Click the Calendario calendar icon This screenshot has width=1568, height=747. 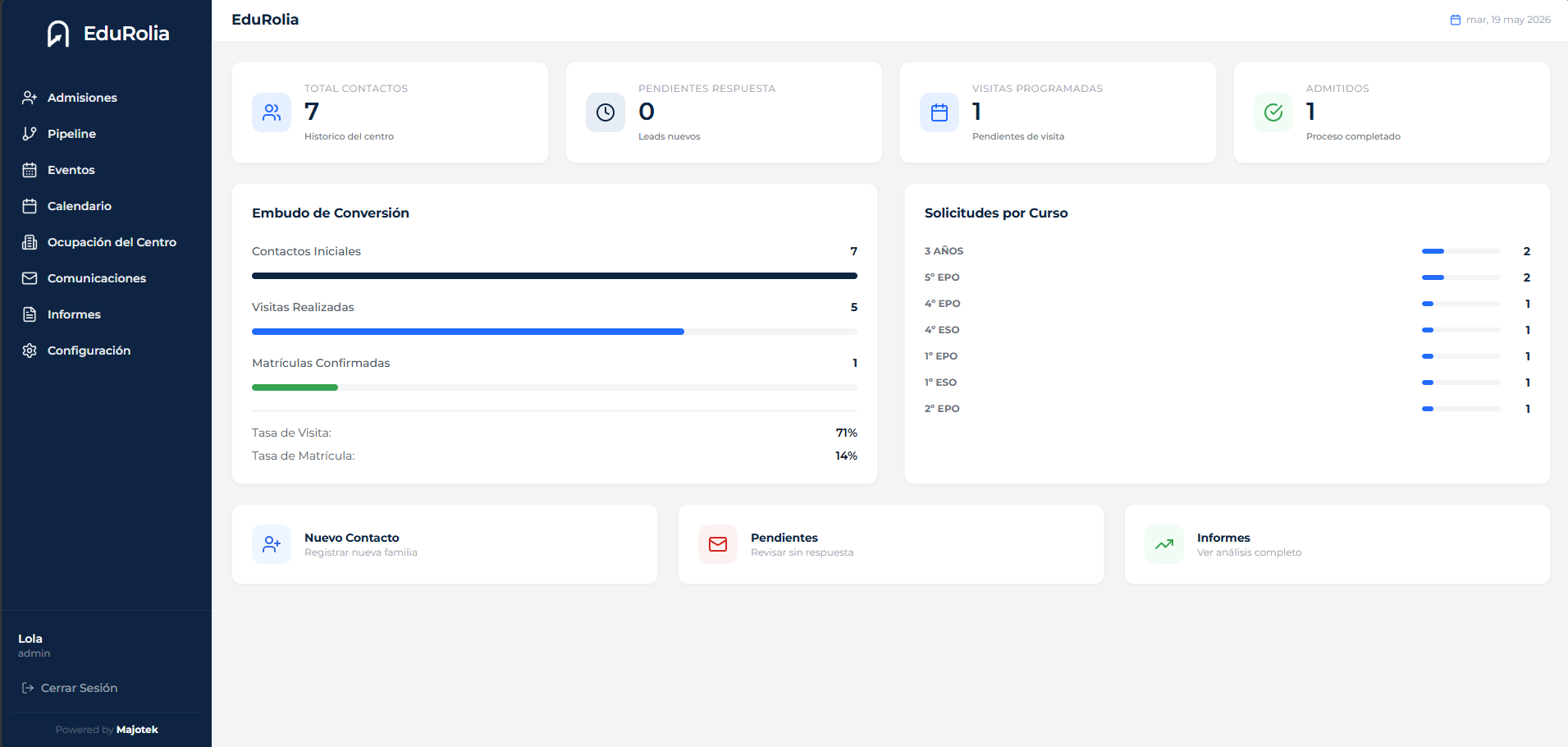pyautogui.click(x=30, y=206)
